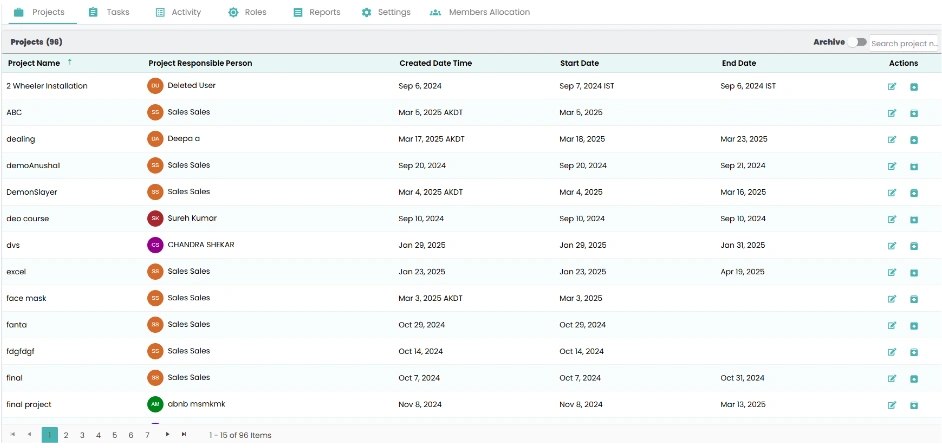Image resolution: width=942 pixels, height=448 pixels.
Task: Click the Deleted User avatar
Action: 155,86
